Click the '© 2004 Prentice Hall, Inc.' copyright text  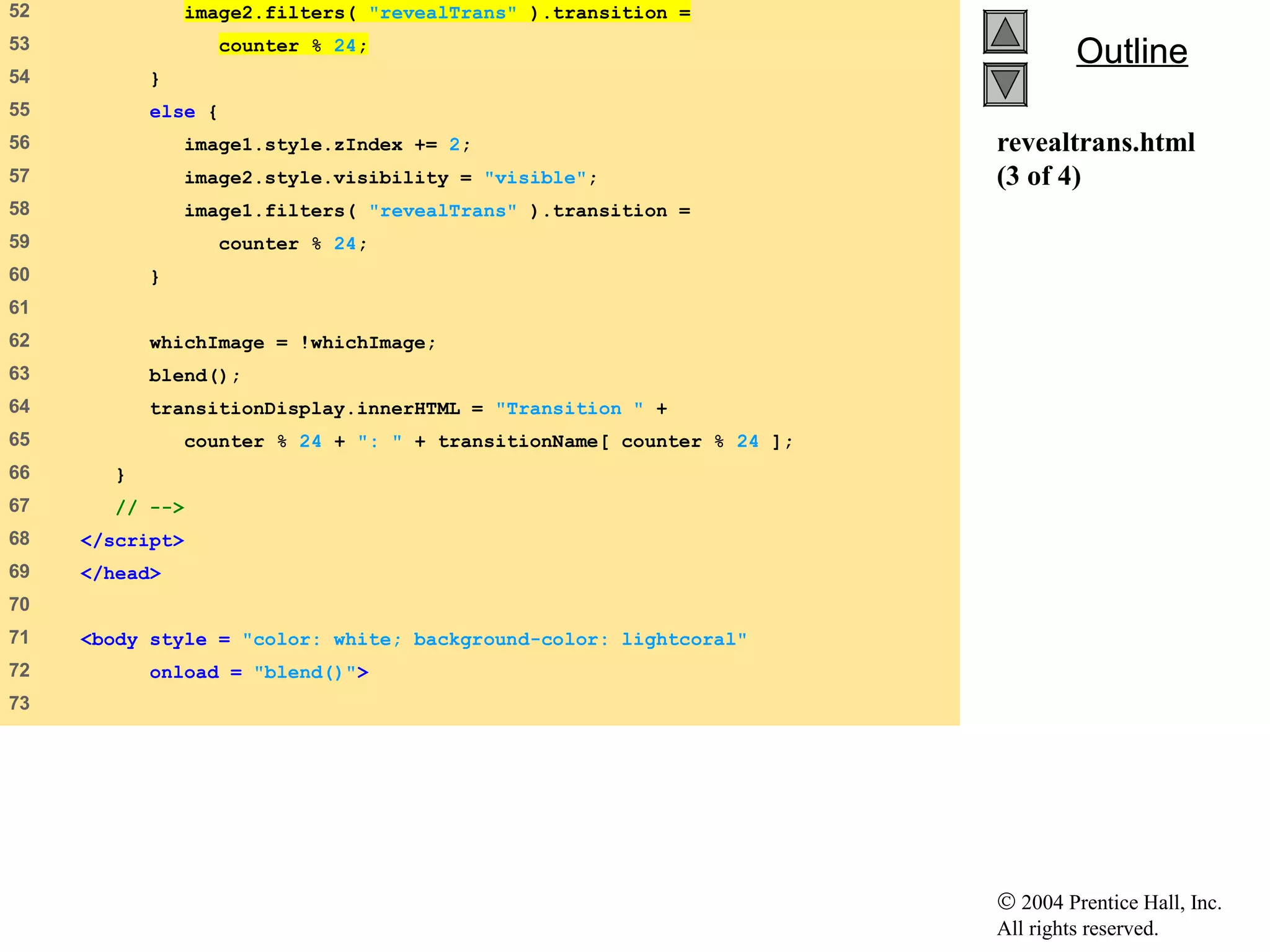1109,902
